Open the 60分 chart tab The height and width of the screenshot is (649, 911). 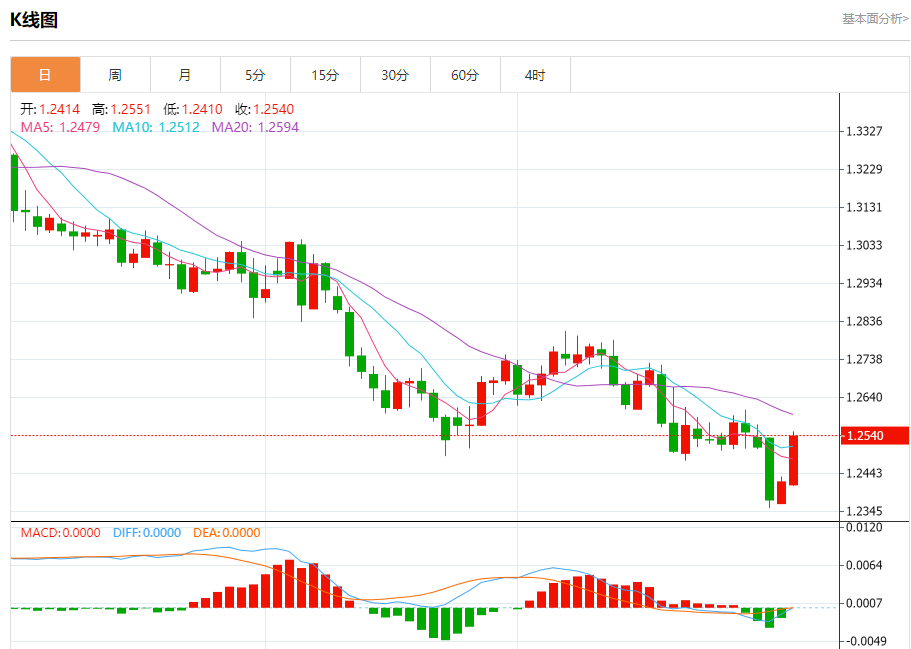tap(465, 75)
